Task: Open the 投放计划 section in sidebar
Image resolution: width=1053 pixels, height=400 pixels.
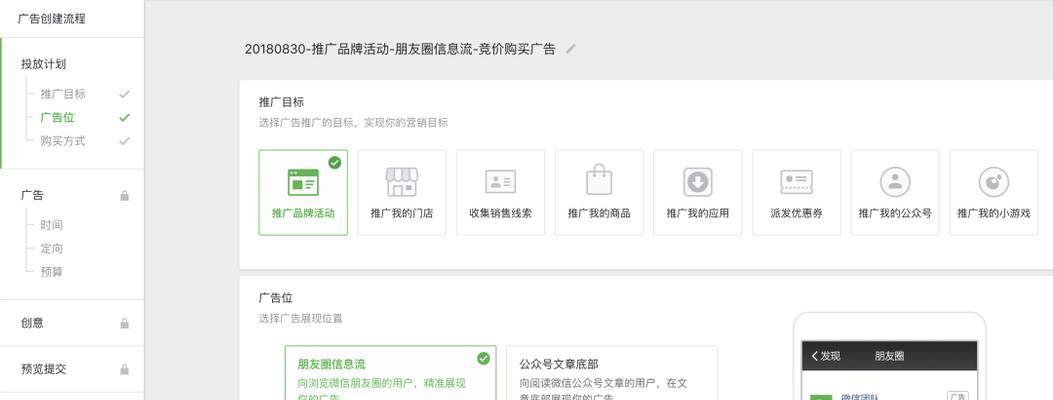Action: 44,64
